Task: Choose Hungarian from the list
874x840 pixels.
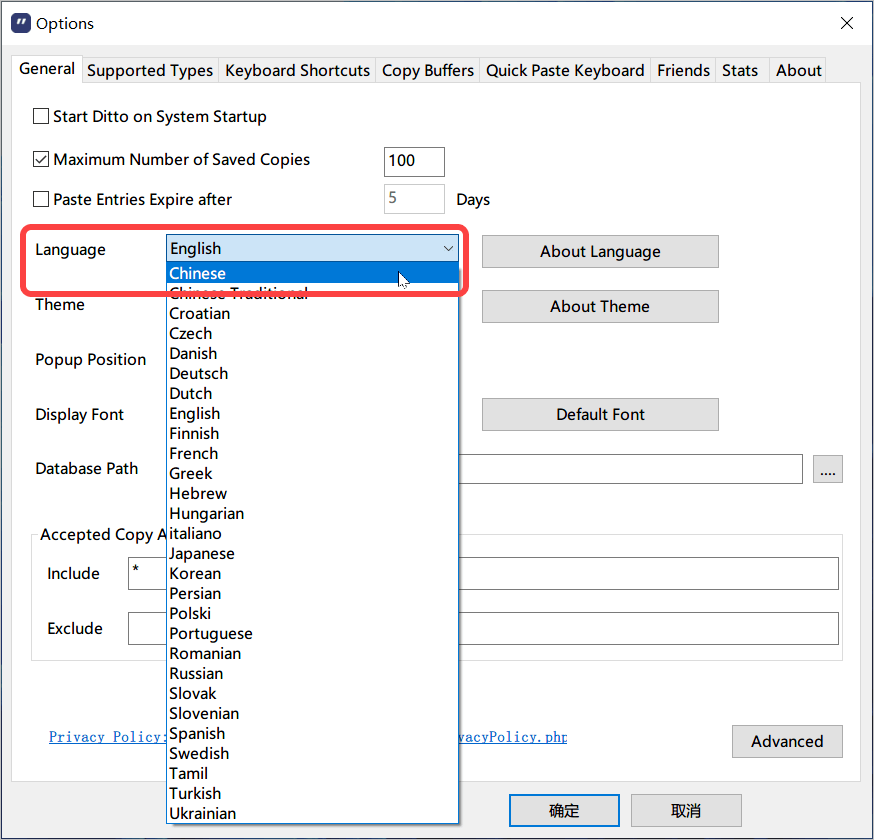Action: [312, 514]
